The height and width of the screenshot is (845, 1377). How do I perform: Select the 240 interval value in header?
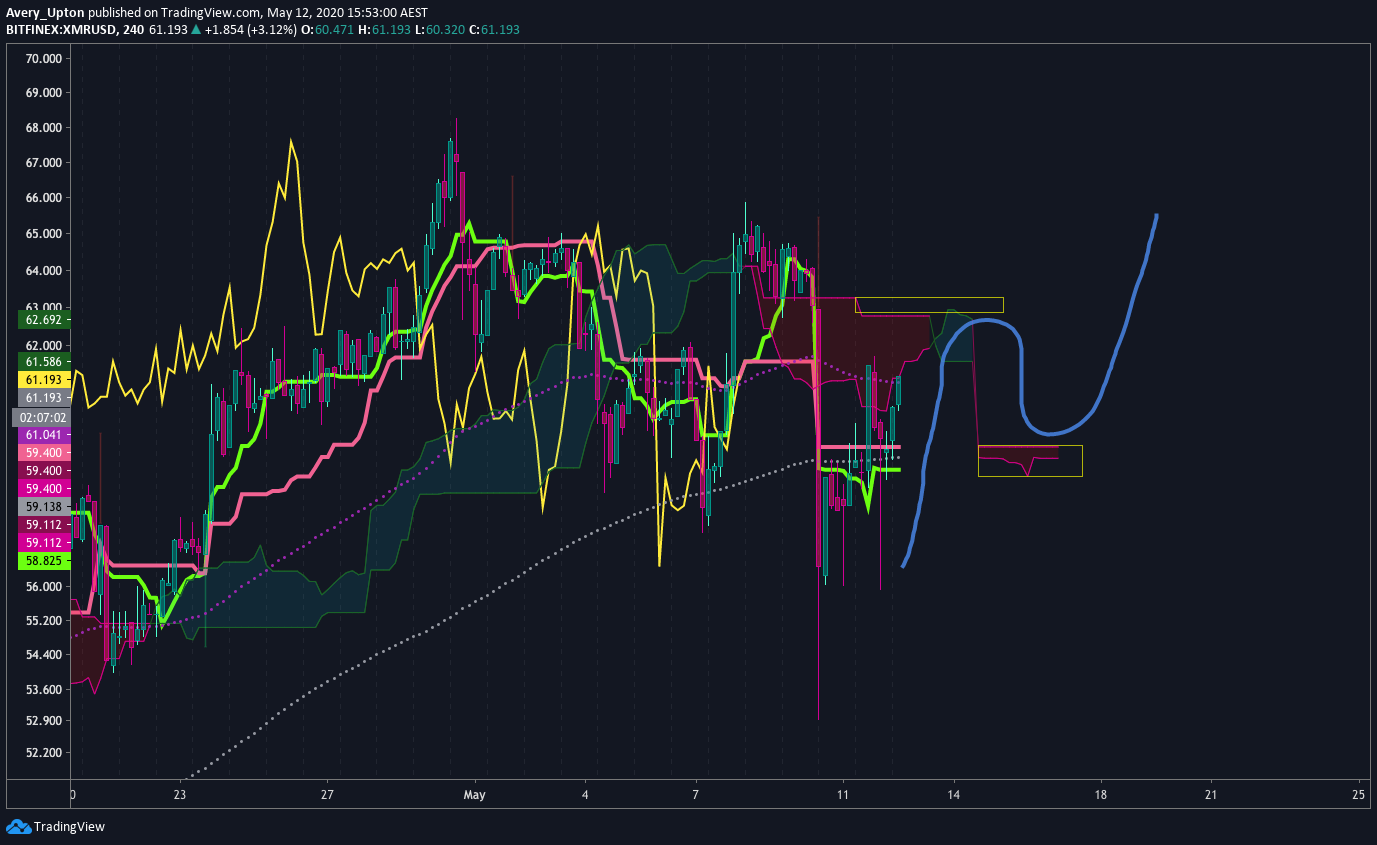pos(134,30)
